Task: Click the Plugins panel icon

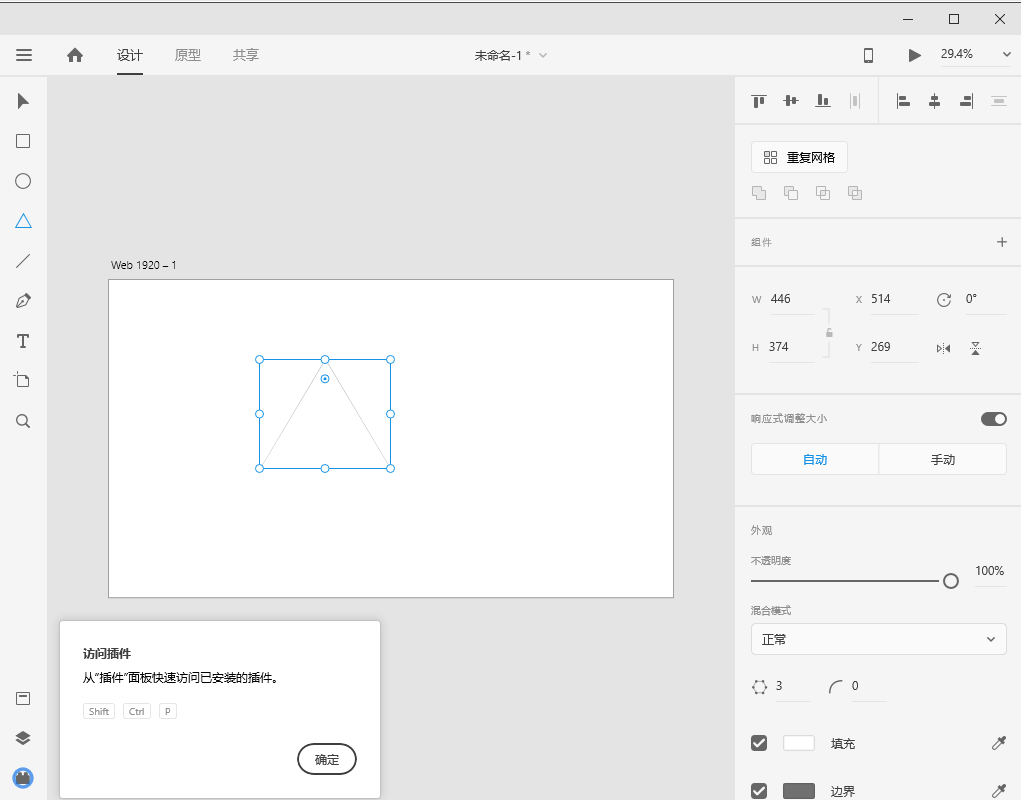Action: [23, 777]
